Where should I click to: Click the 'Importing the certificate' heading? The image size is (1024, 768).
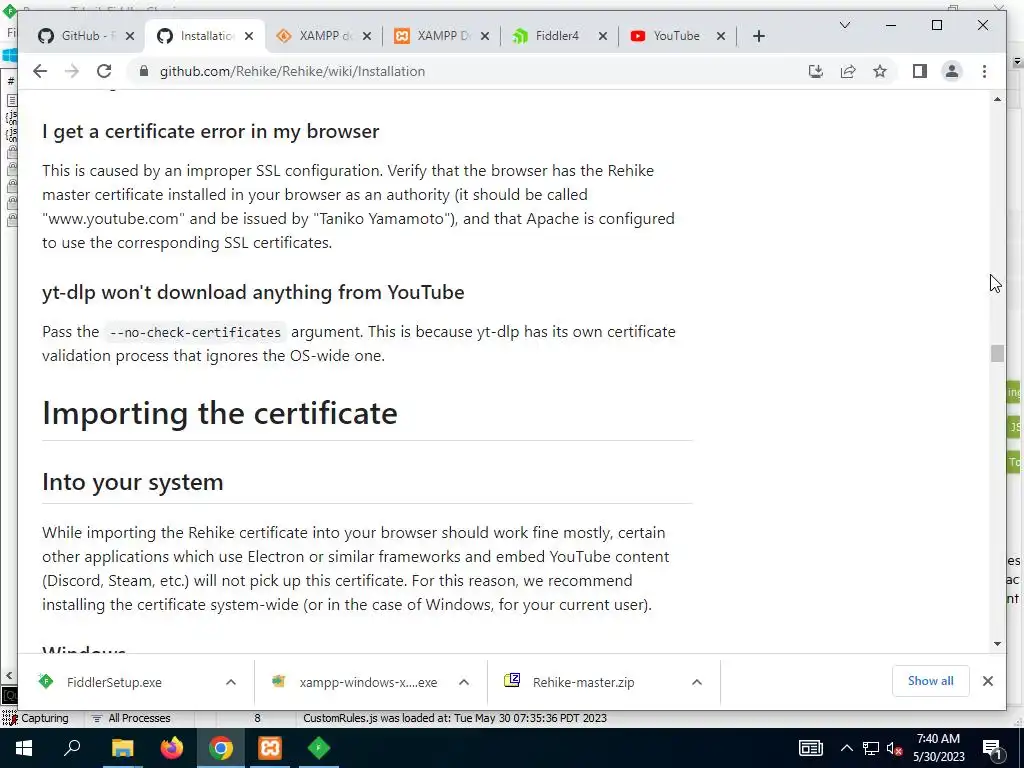(220, 413)
